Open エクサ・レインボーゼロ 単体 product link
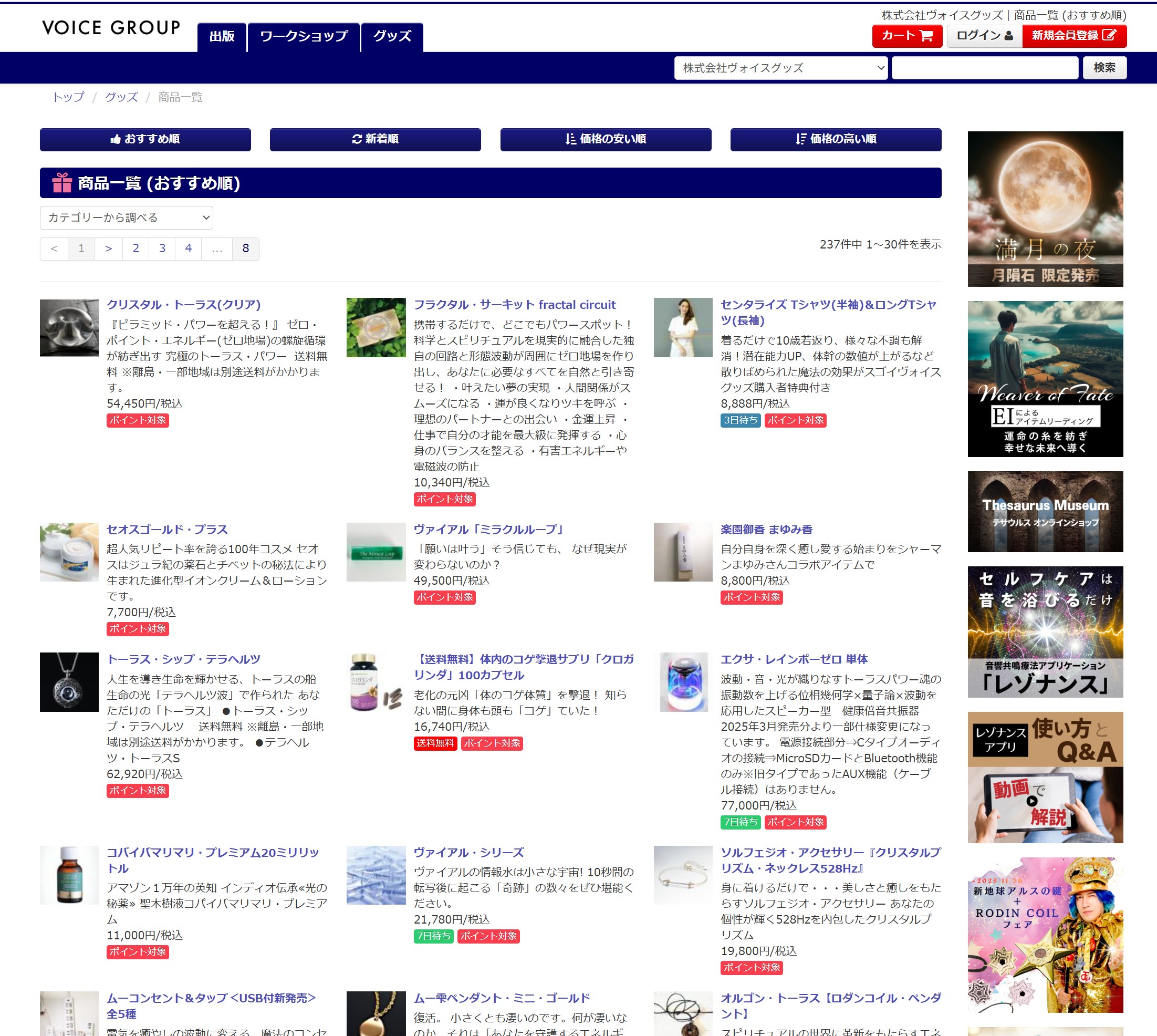Screen dimensions: 1157x1036 click(794, 659)
